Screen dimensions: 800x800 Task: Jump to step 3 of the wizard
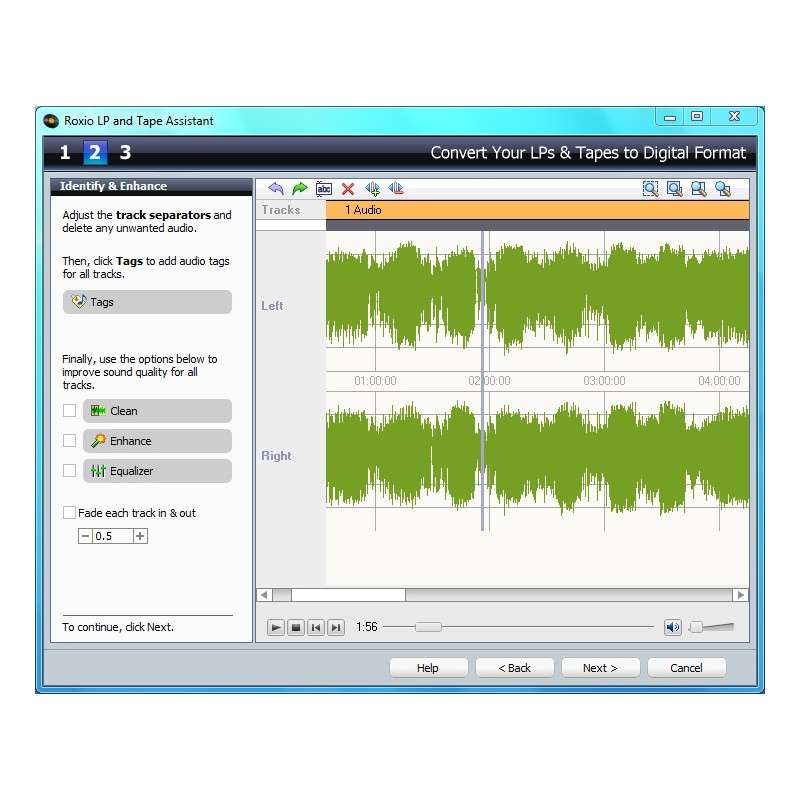coord(125,153)
